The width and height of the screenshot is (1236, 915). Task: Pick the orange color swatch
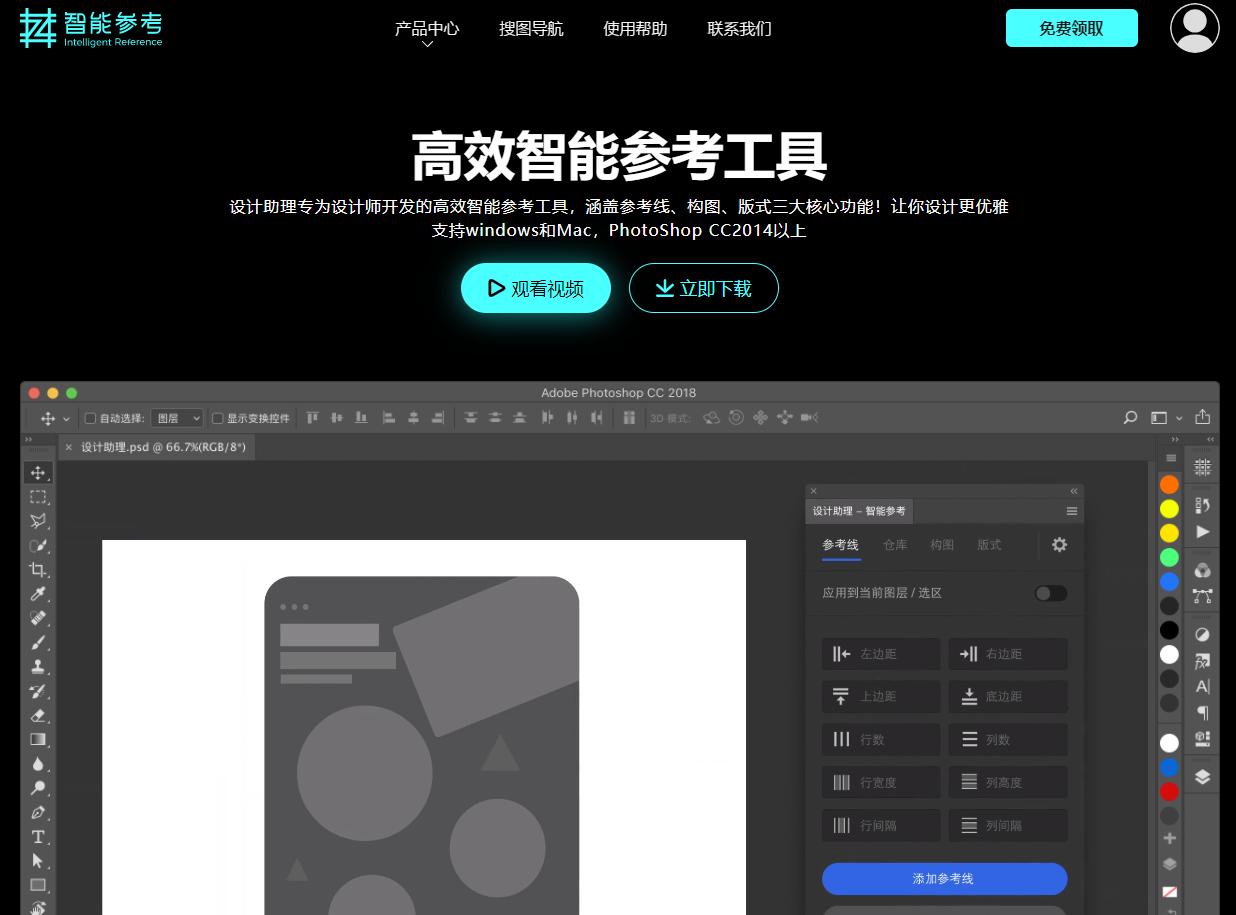pos(1169,484)
